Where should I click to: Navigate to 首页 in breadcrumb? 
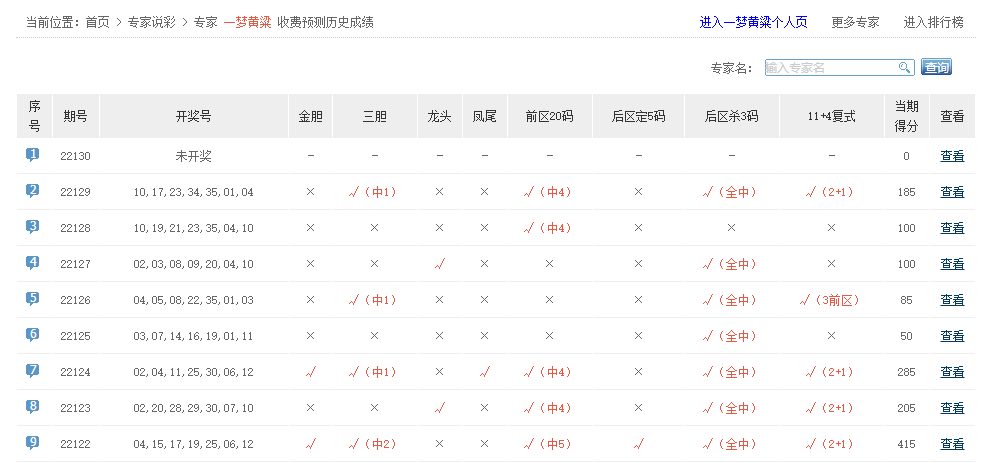pos(97,22)
